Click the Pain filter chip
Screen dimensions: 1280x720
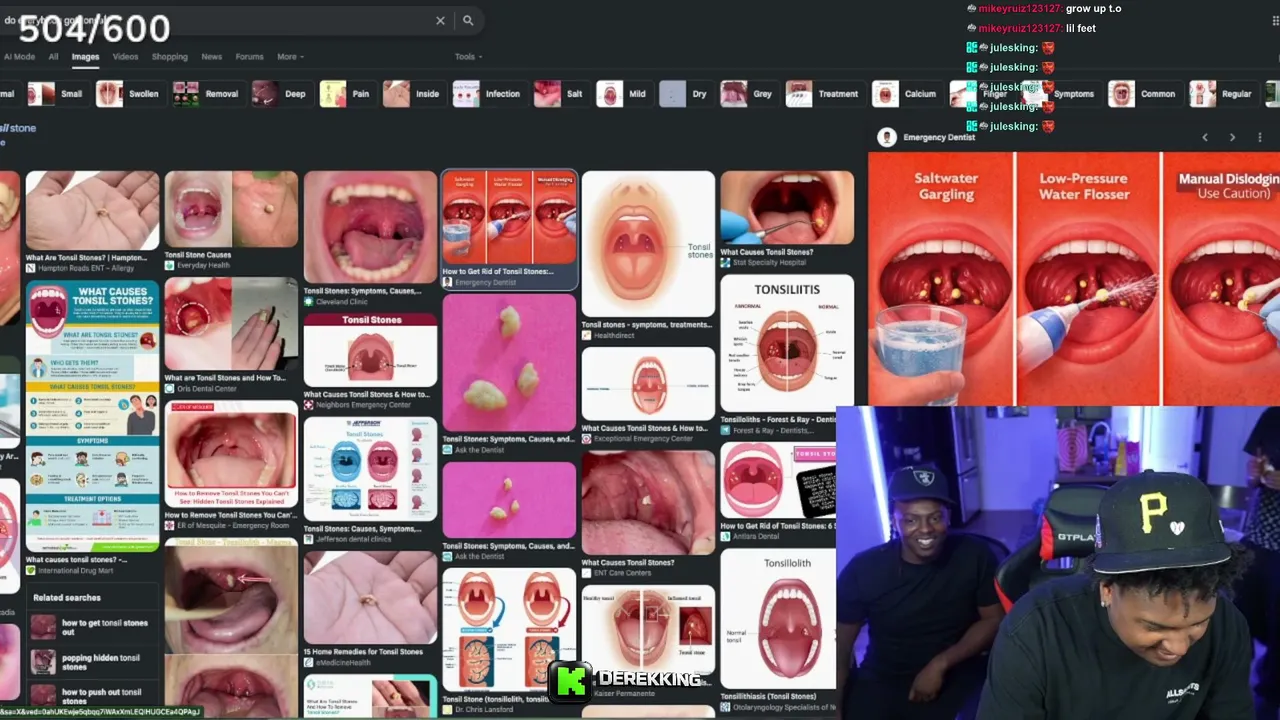coord(346,94)
